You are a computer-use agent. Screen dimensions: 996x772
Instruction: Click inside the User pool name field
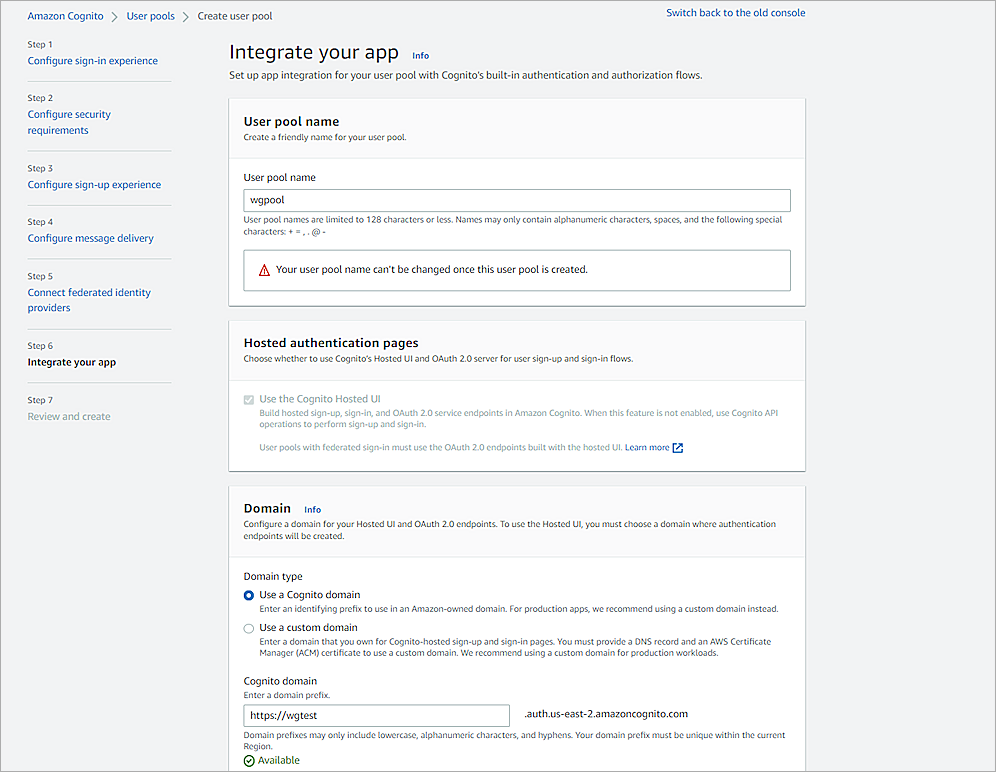tap(516, 200)
